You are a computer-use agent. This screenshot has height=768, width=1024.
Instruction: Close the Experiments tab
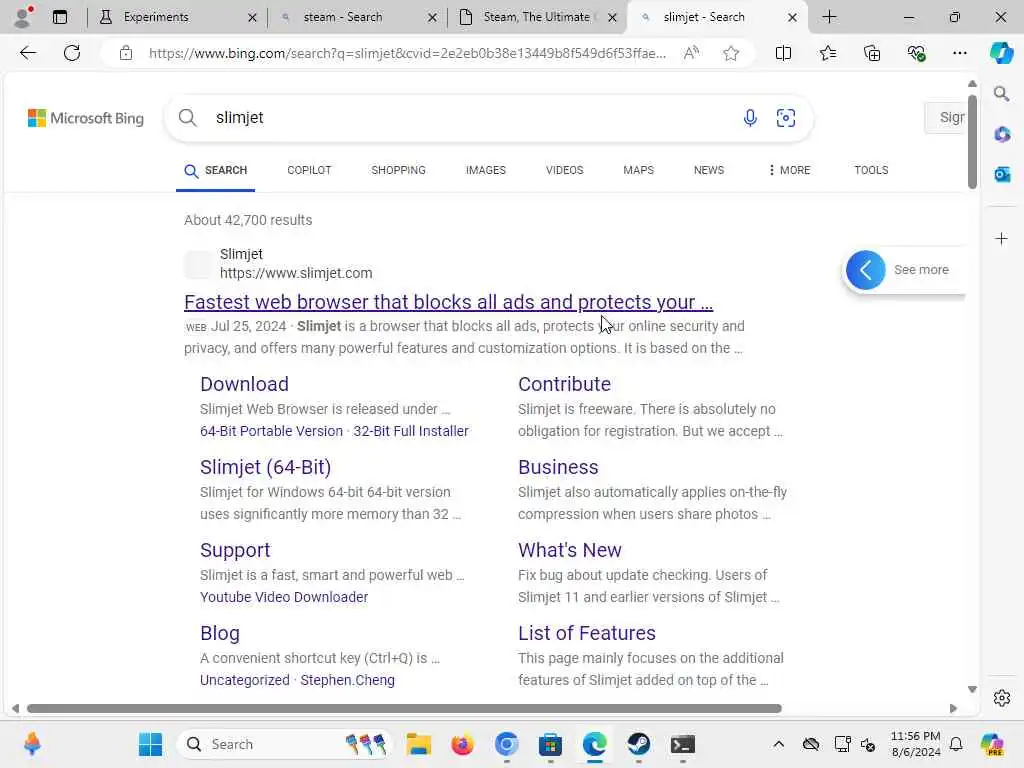click(x=252, y=18)
